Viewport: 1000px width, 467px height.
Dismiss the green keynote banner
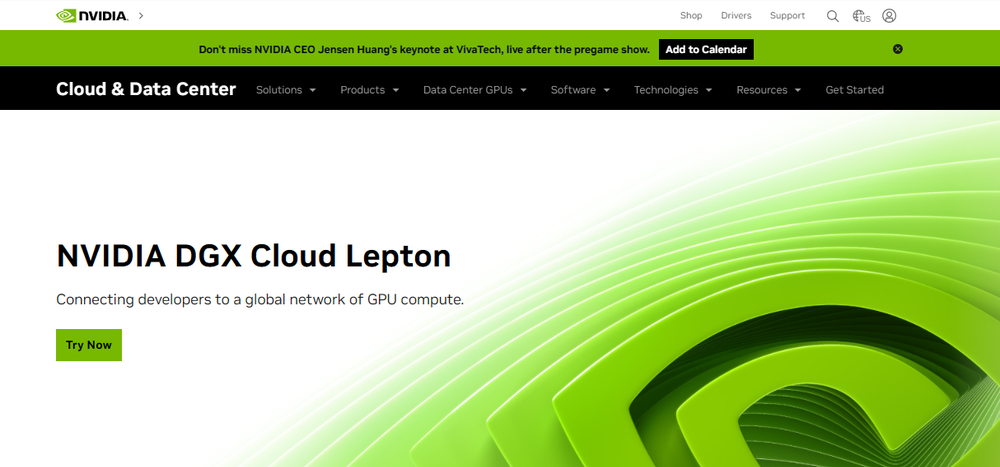click(x=897, y=49)
